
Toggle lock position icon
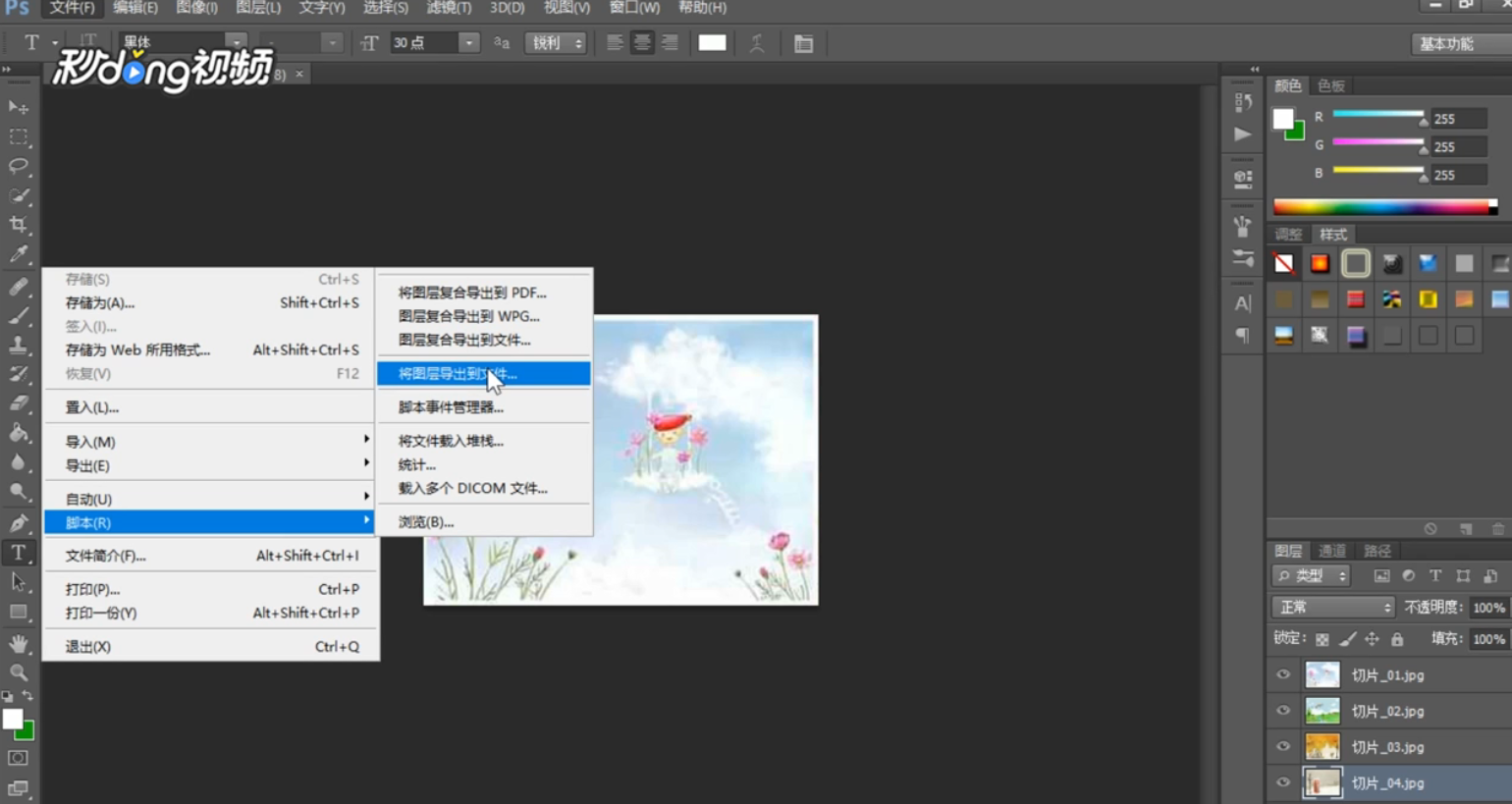1373,639
